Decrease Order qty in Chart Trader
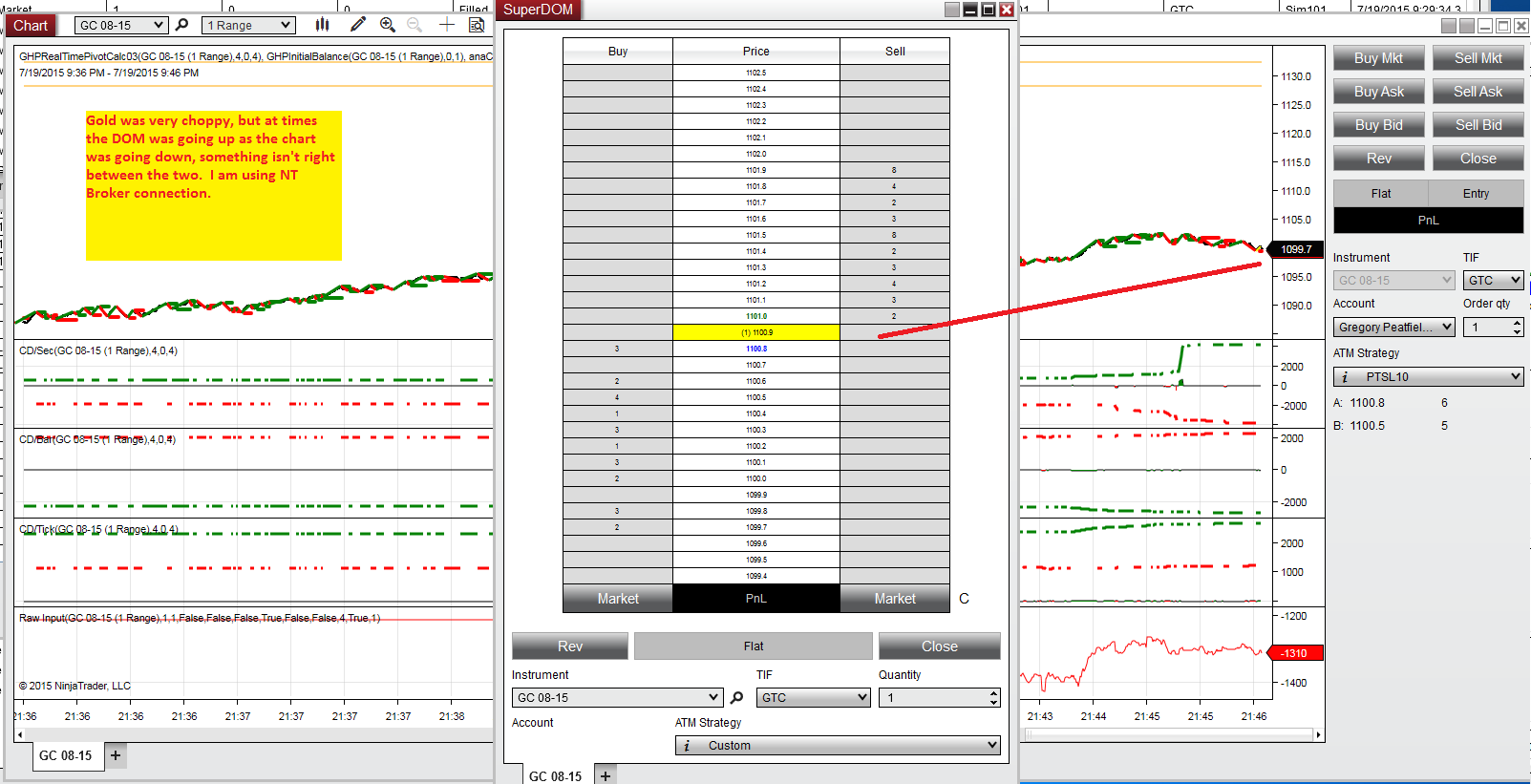The height and width of the screenshot is (784, 1531). 1517,332
